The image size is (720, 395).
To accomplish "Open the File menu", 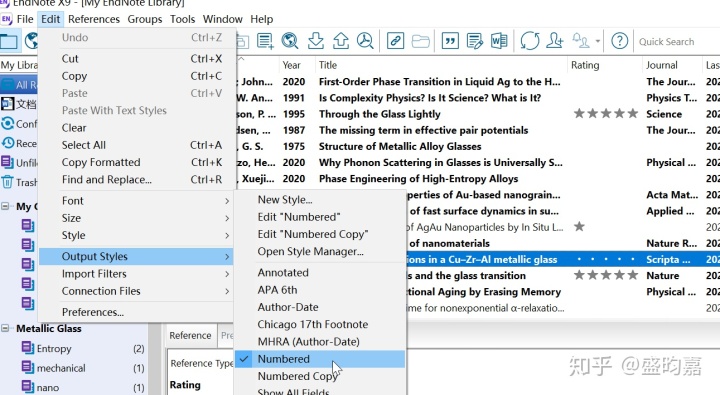I will [25, 19].
